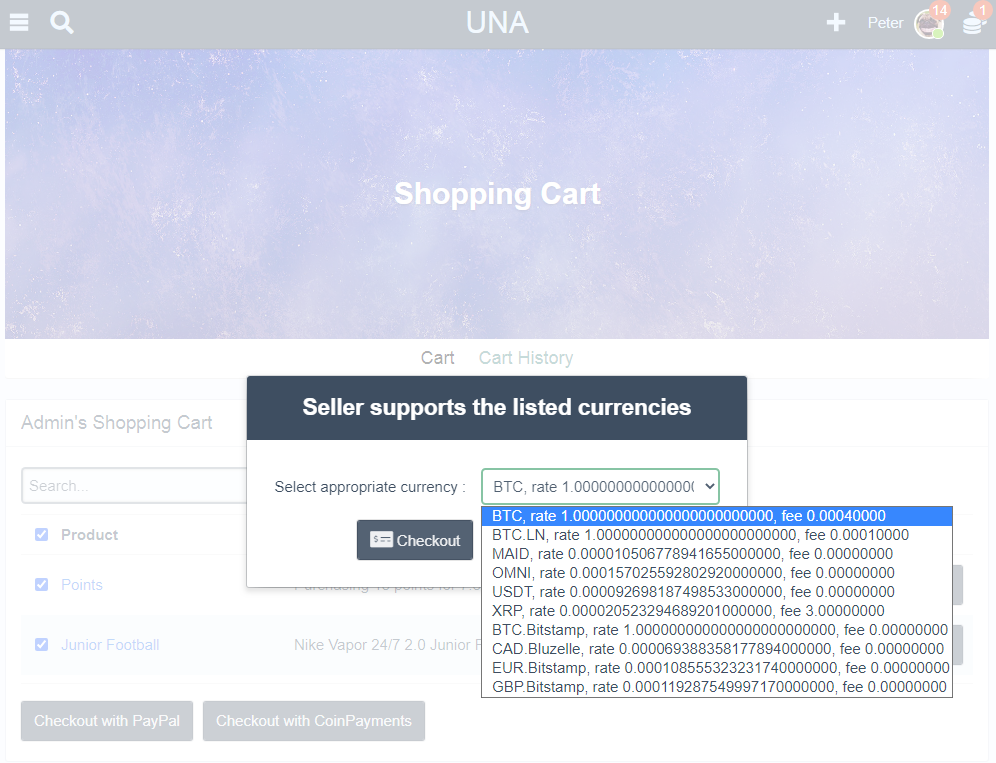996x763 pixels.
Task: Uncheck the Points item checkbox
Action: tap(41, 585)
